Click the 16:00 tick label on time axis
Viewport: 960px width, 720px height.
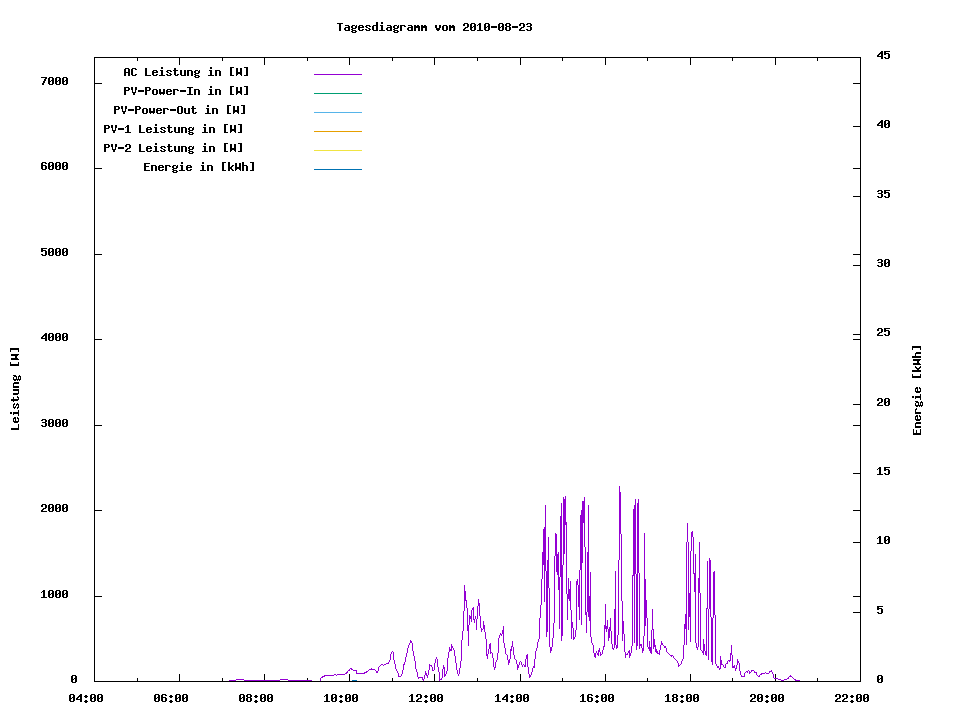[x=596, y=698]
